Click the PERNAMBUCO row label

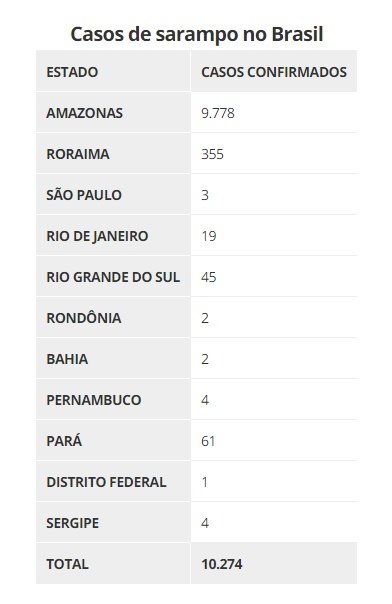coord(94,400)
